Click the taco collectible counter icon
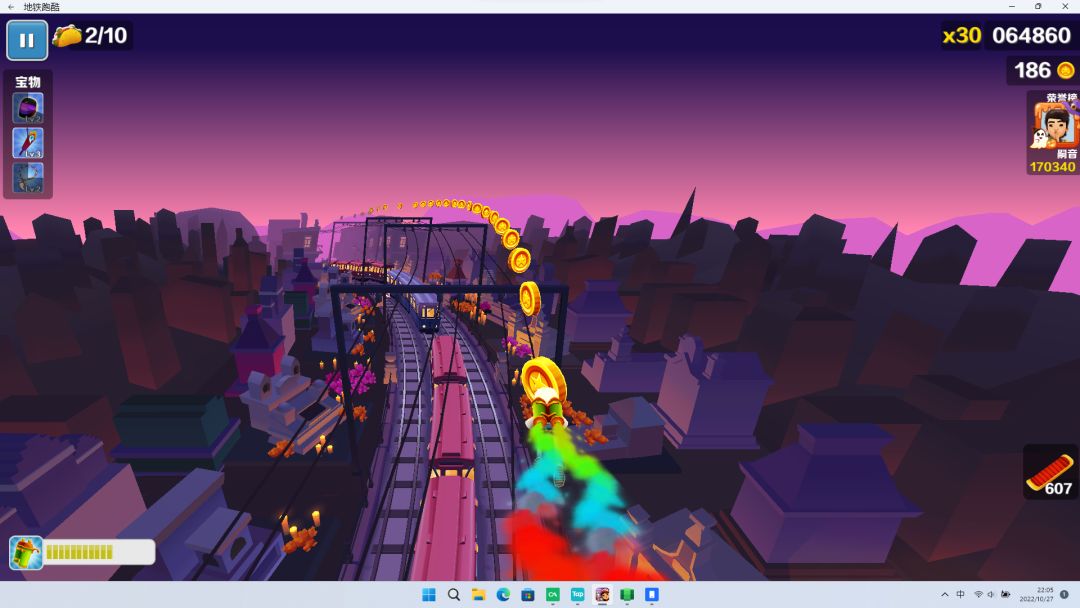Screen dimensions: 1080x608 pyautogui.click(x=67, y=35)
